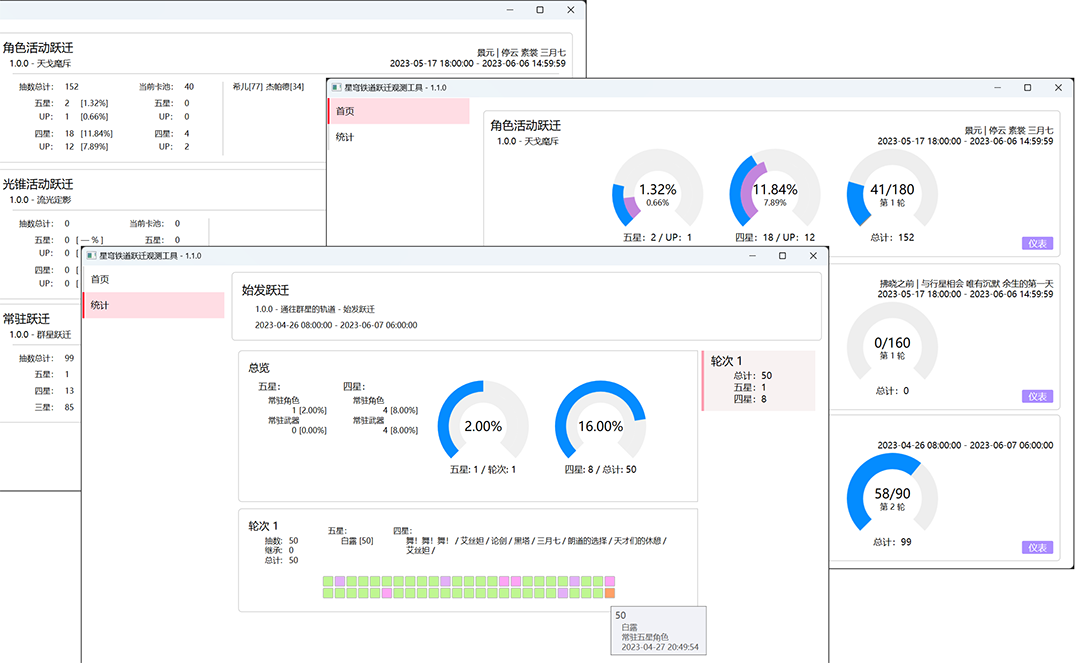Click the 16.00% four-star donut chart
This screenshot has width=1080, height=663.
click(600, 426)
